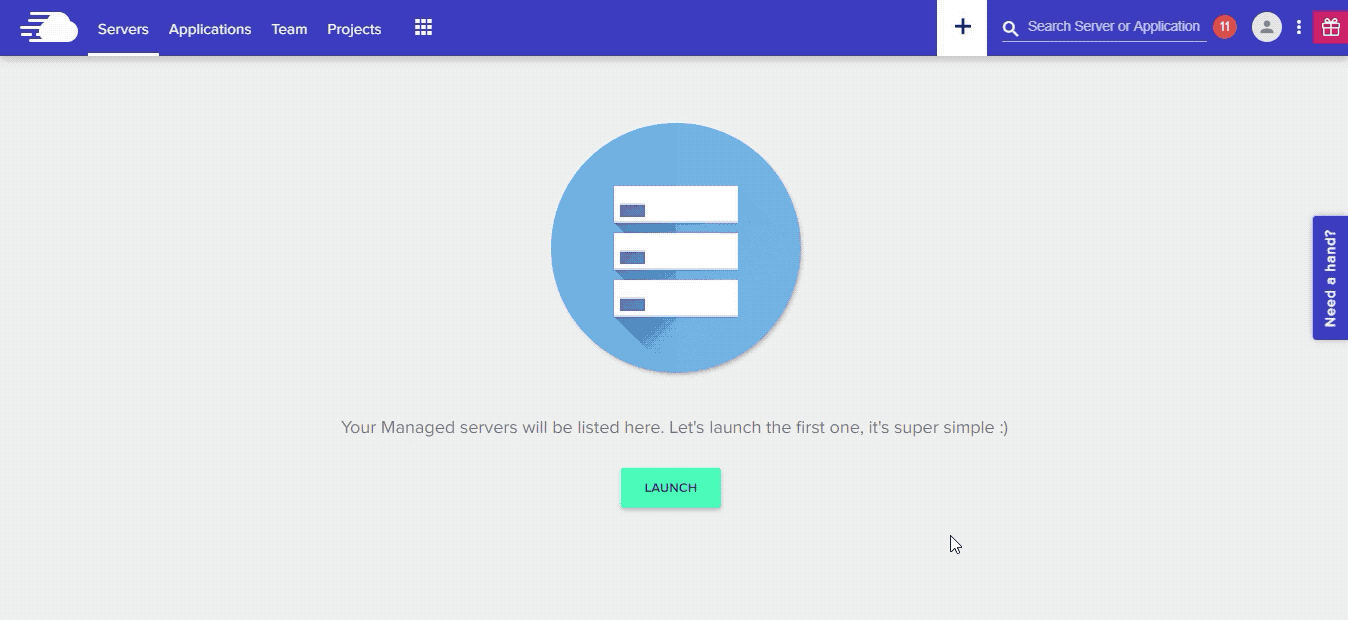Click the magnifying glass search icon
1348x620 pixels.
click(1011, 28)
